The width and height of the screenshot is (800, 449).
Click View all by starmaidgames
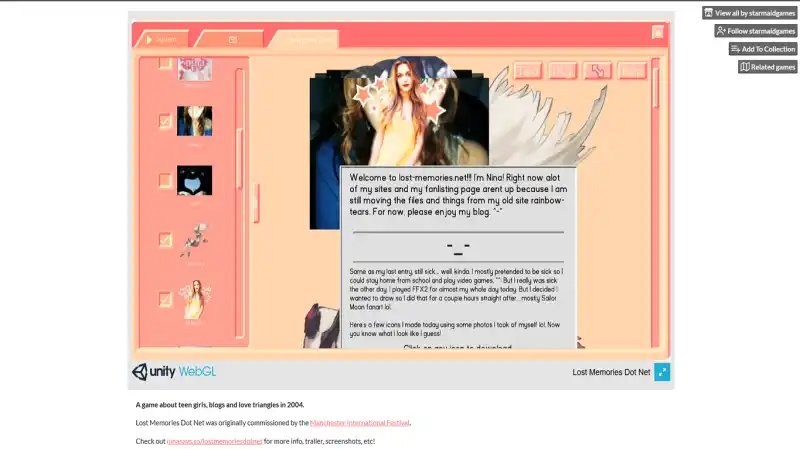click(749, 13)
